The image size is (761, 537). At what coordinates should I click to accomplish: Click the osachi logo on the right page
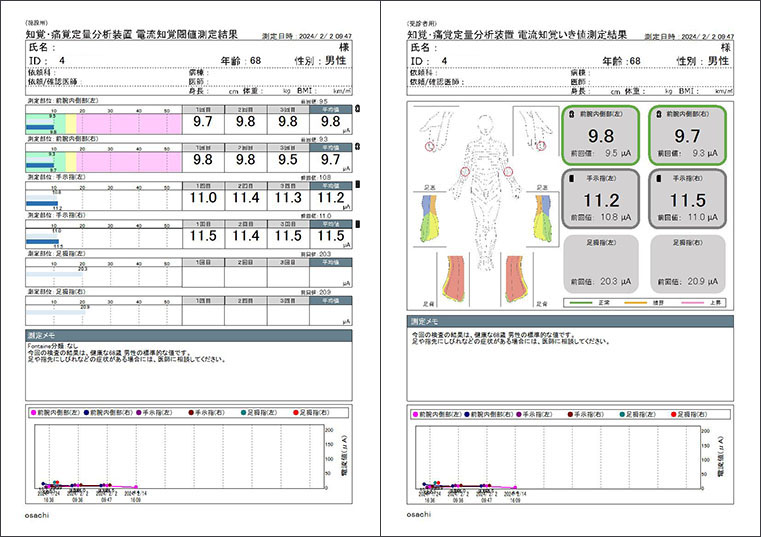[418, 514]
